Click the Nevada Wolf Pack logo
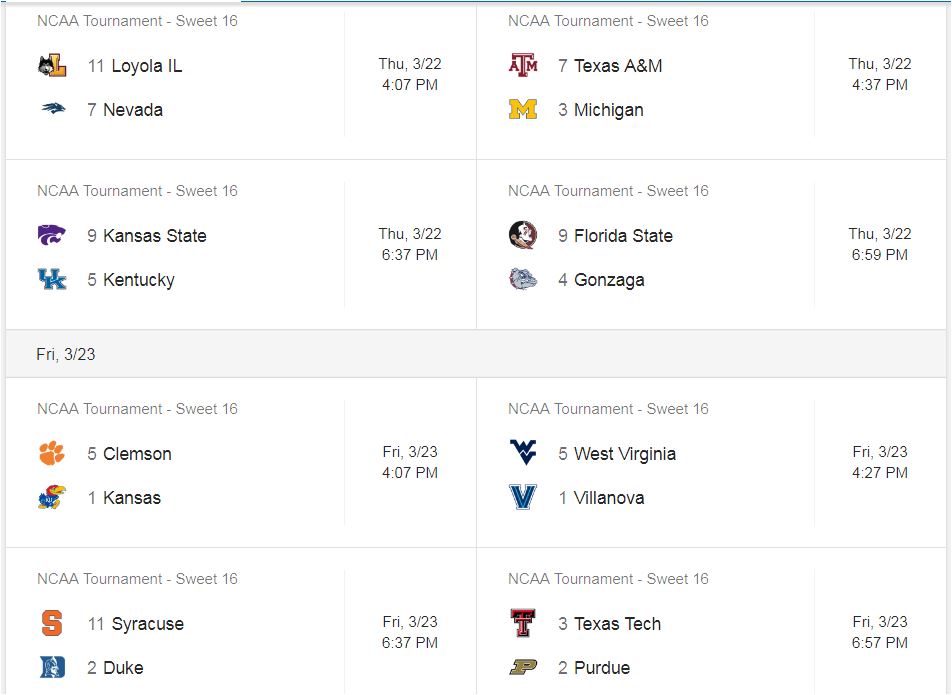 [53, 109]
